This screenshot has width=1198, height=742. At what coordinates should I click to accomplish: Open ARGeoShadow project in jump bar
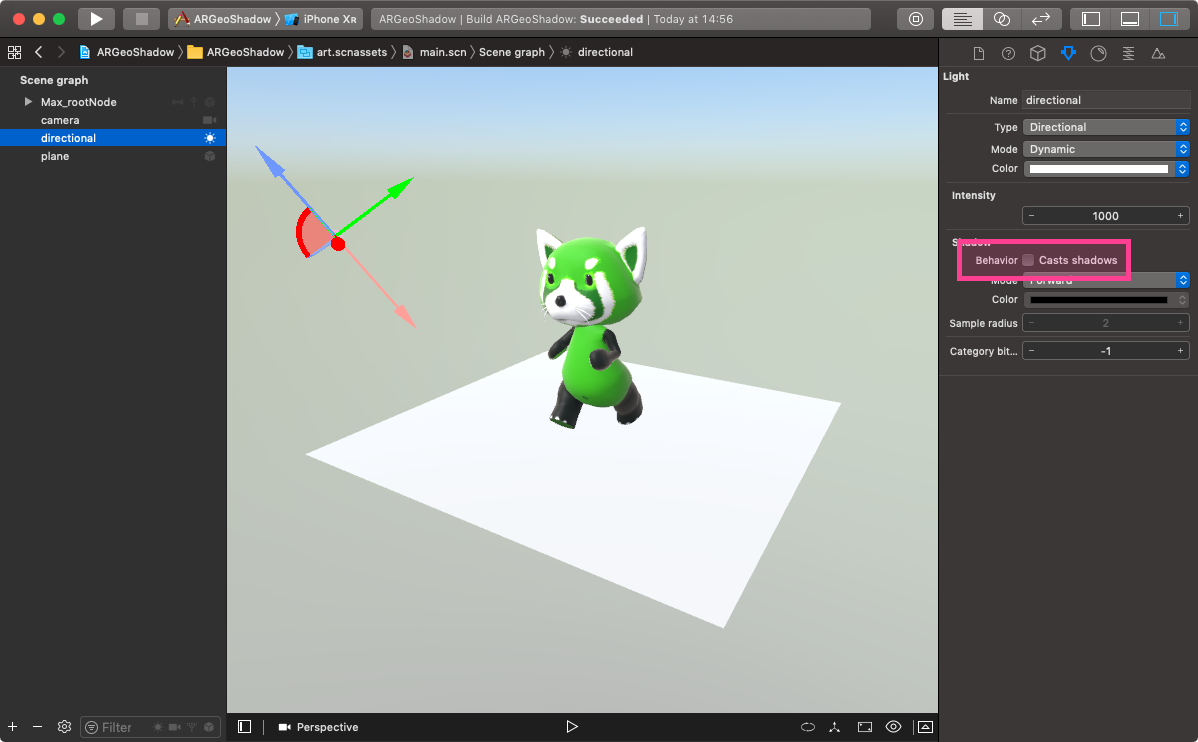pos(127,52)
